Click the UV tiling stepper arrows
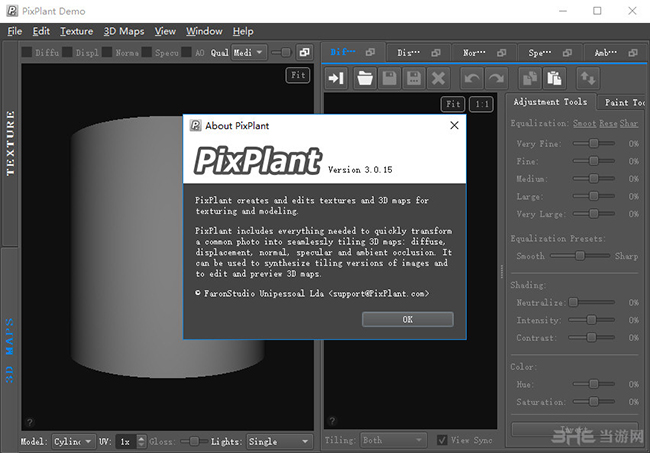The image size is (650, 453). 141,442
